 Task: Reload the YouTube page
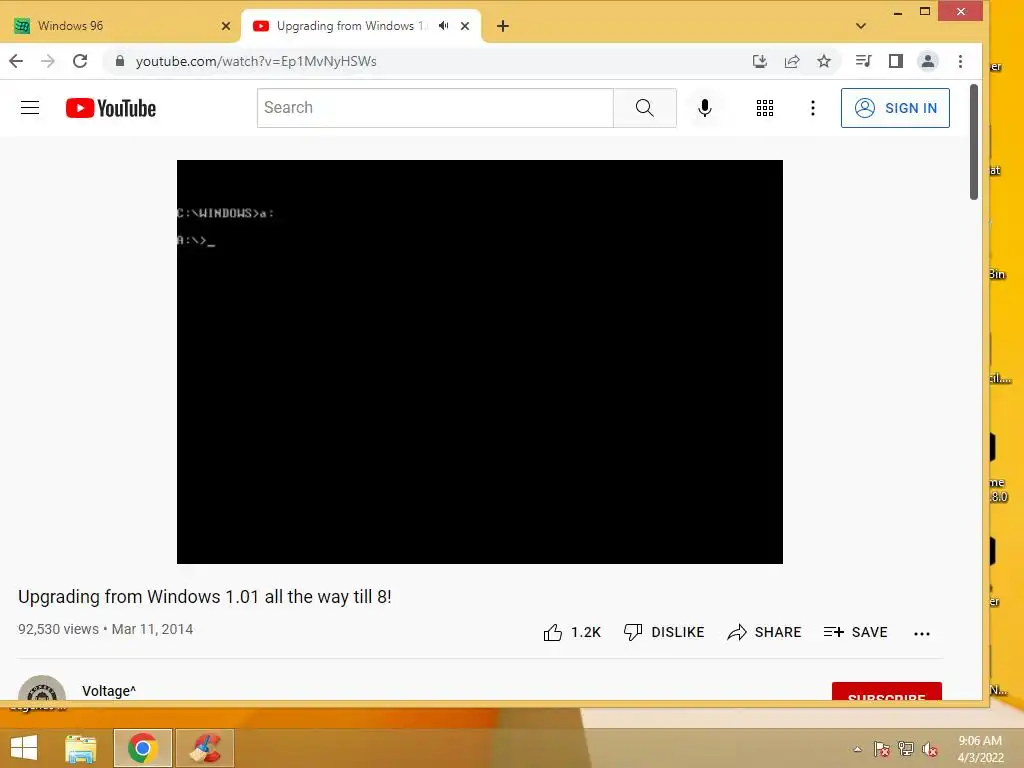[80, 61]
